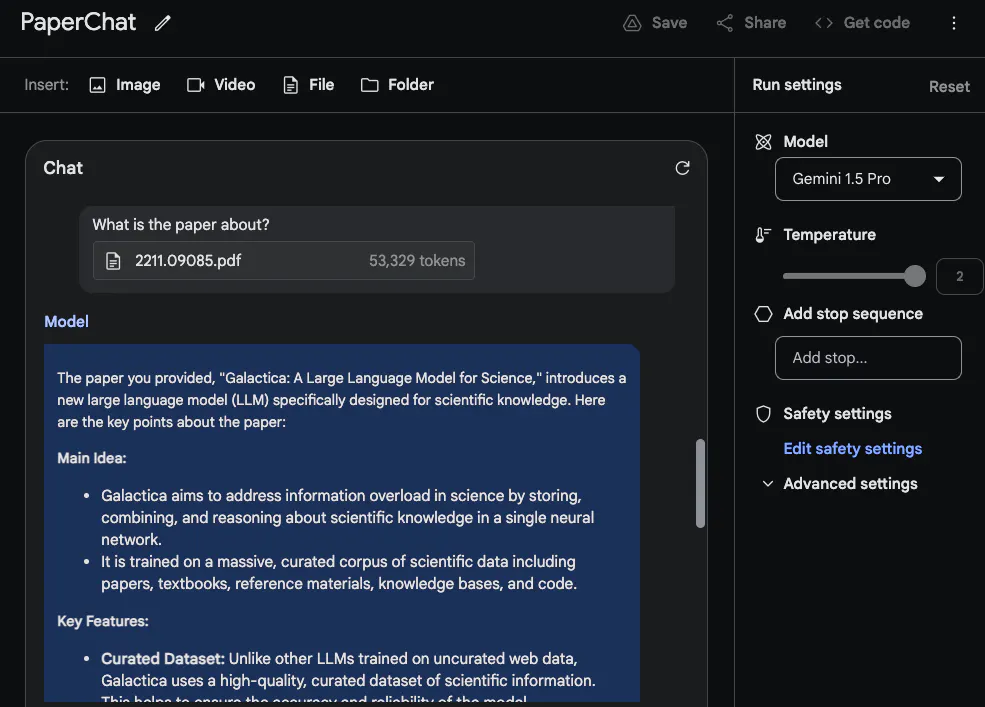Insert an Image into the prompt
985x707 pixels.
125,85
